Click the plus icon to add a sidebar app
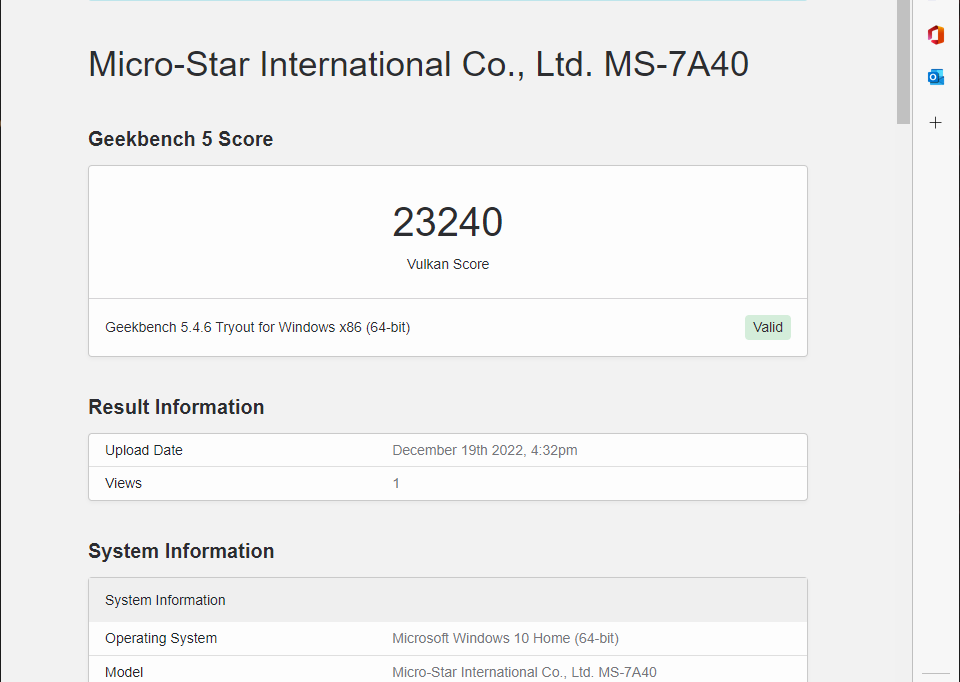 [936, 123]
